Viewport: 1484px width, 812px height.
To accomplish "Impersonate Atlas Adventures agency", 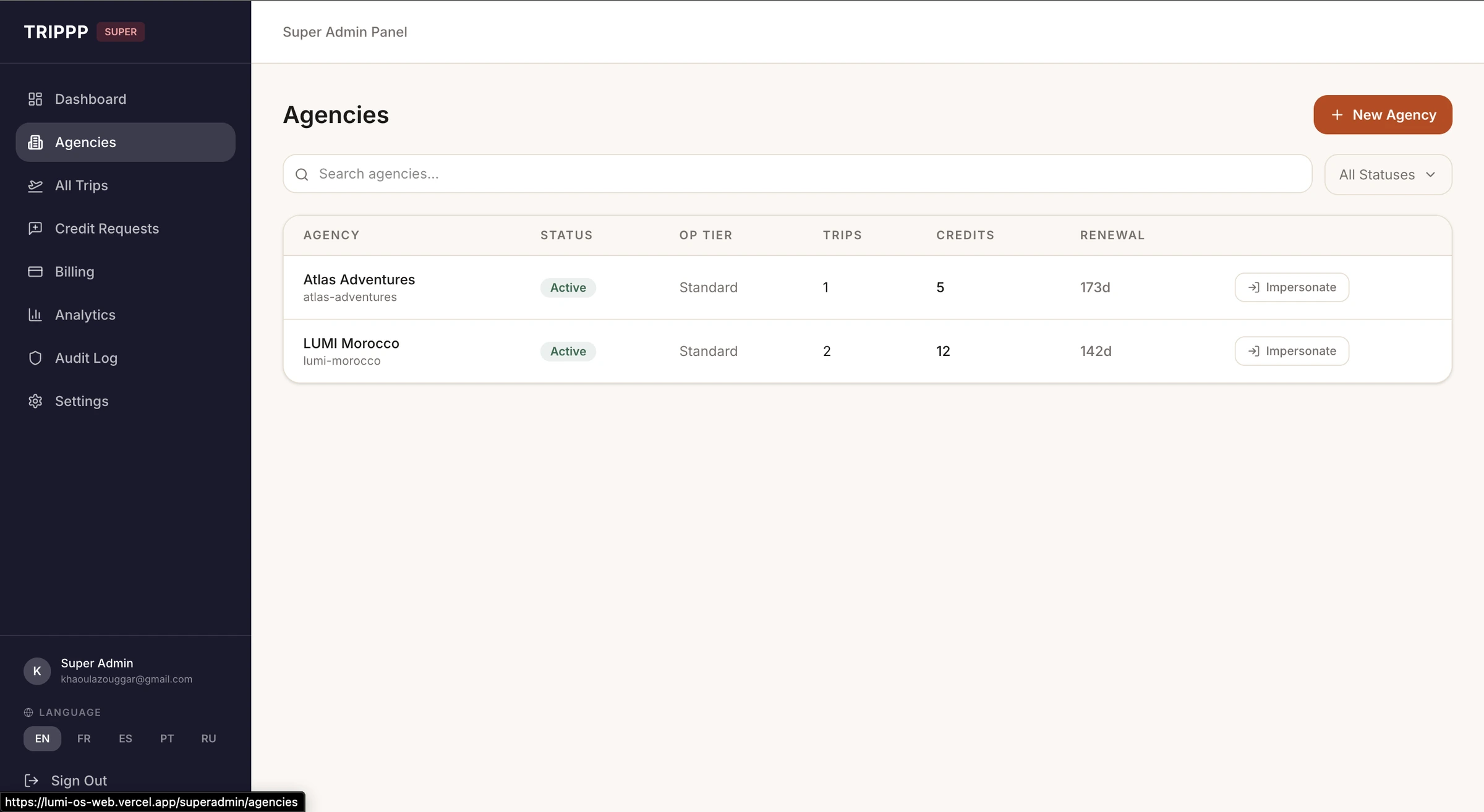I will (1292, 287).
